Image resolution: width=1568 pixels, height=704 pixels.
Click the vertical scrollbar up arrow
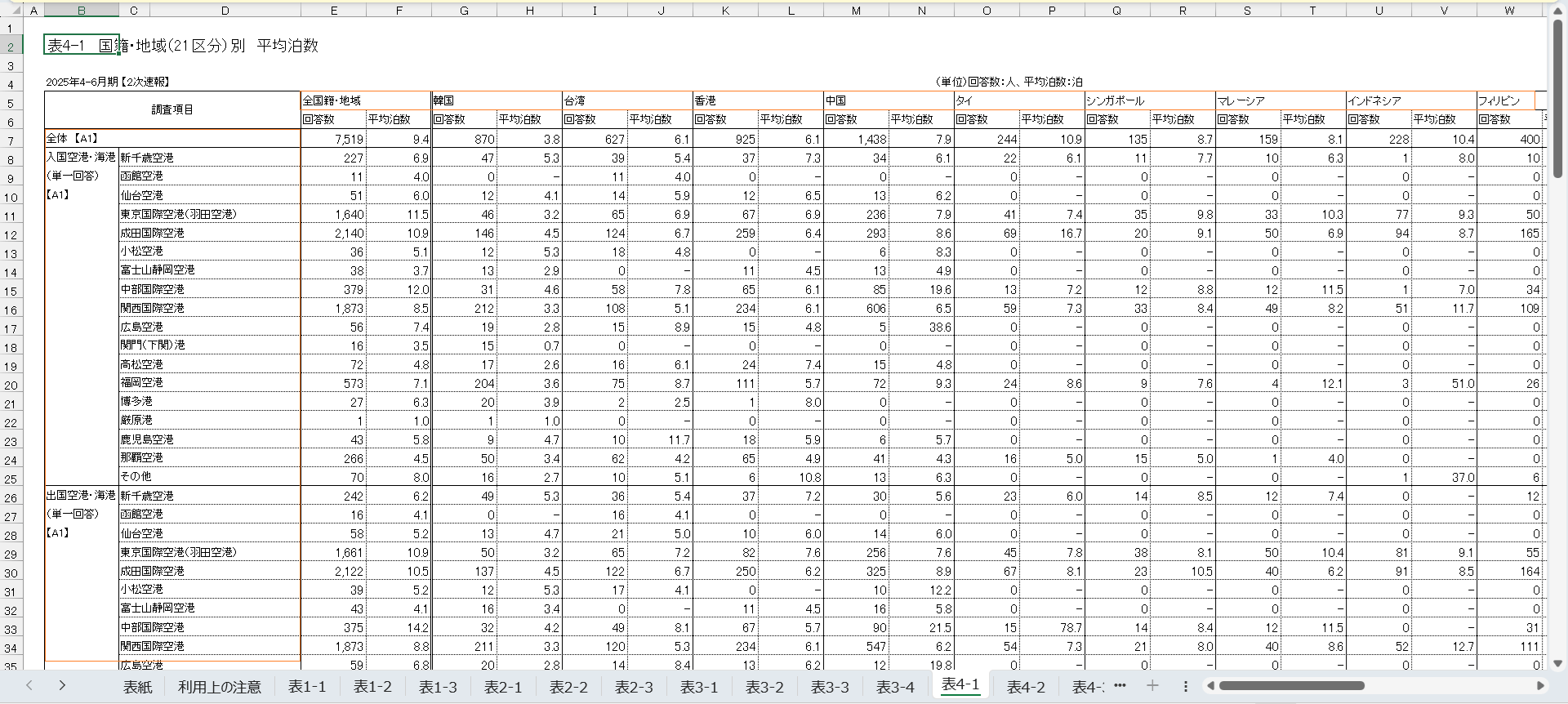click(1557, 11)
